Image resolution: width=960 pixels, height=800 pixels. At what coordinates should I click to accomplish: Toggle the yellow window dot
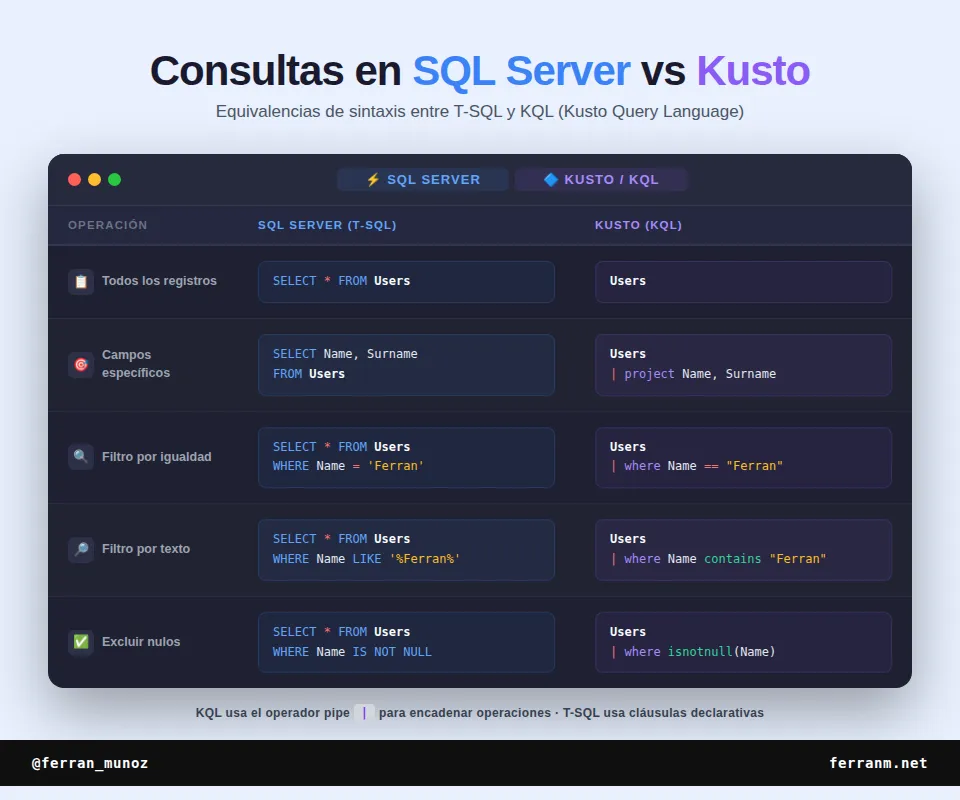(x=94, y=179)
